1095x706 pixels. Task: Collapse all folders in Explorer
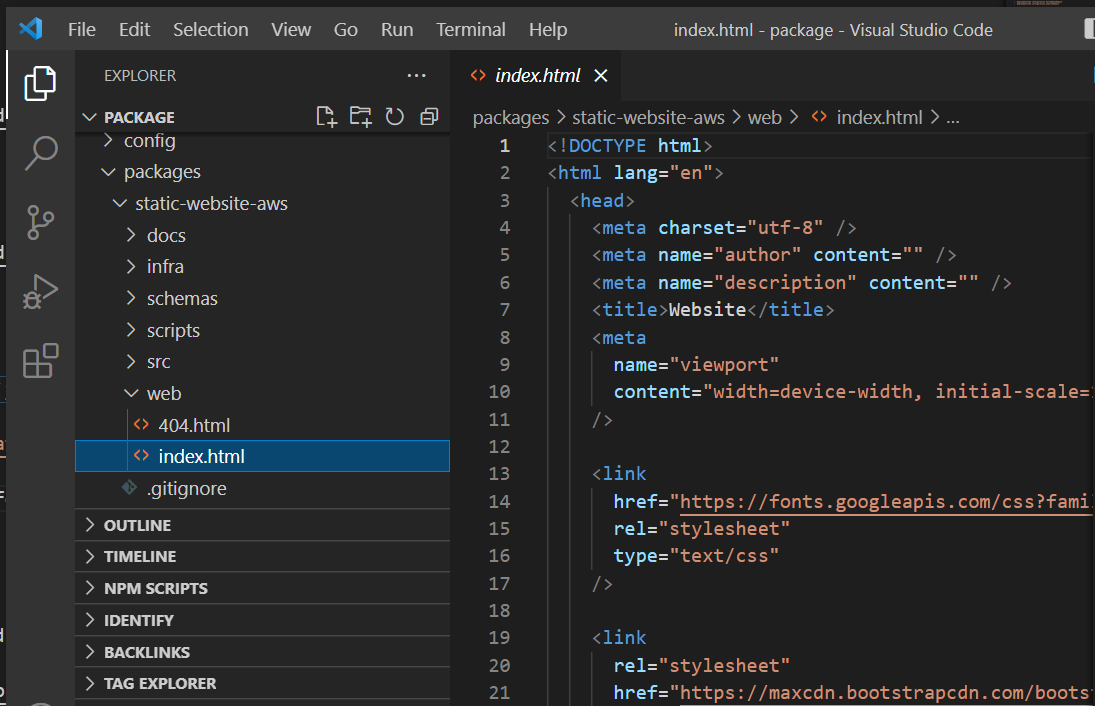pos(429,117)
